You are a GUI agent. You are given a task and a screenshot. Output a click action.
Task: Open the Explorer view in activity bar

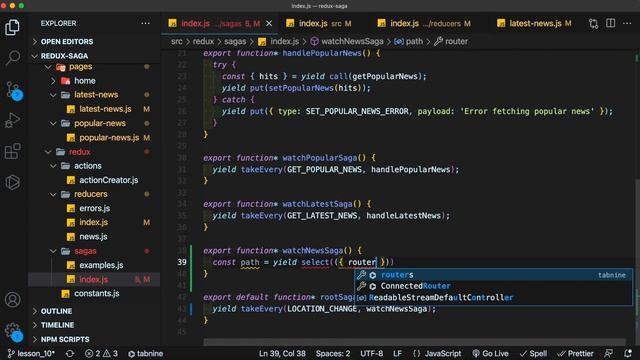12,28
